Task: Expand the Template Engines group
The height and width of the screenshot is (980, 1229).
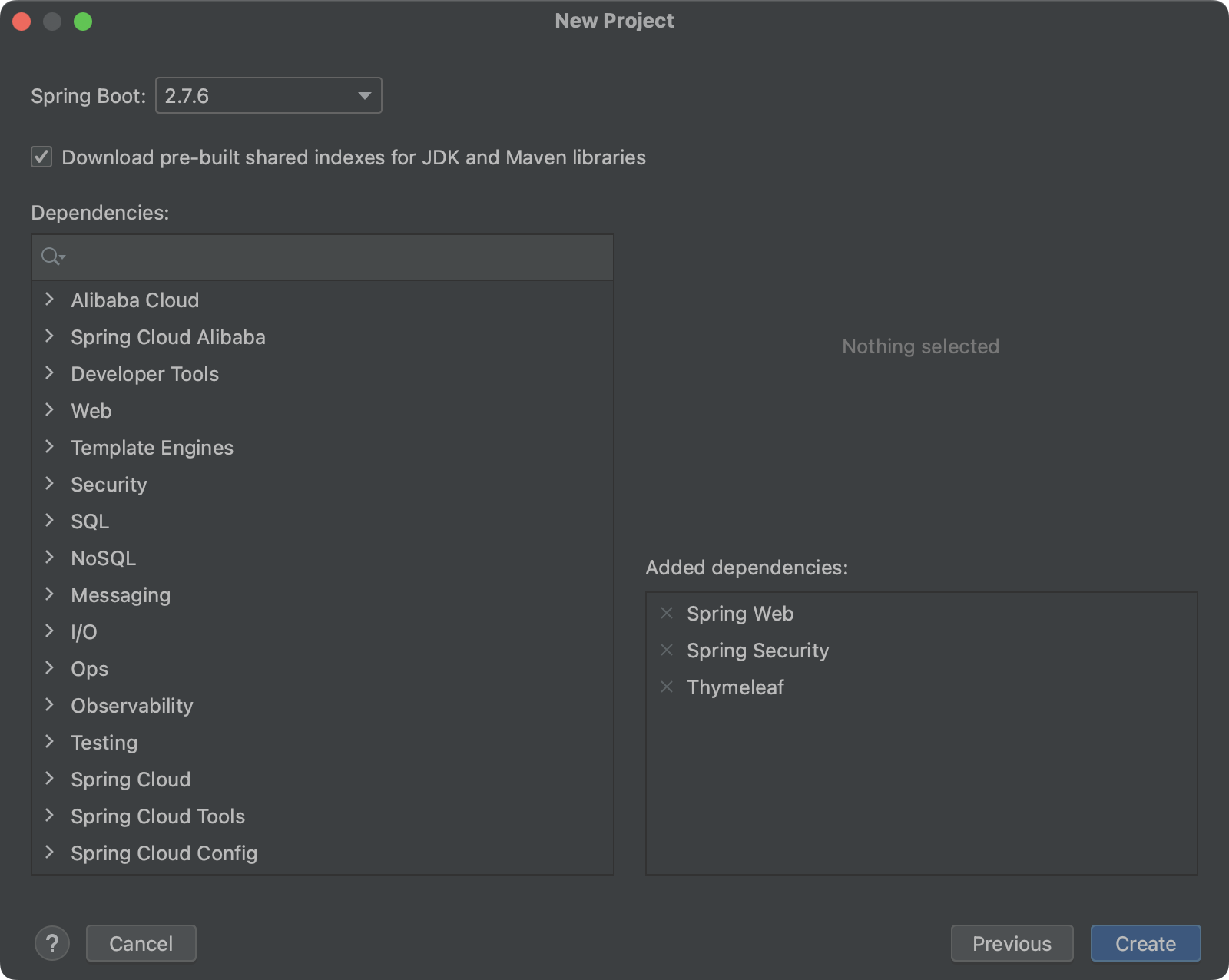Action: tap(50, 447)
